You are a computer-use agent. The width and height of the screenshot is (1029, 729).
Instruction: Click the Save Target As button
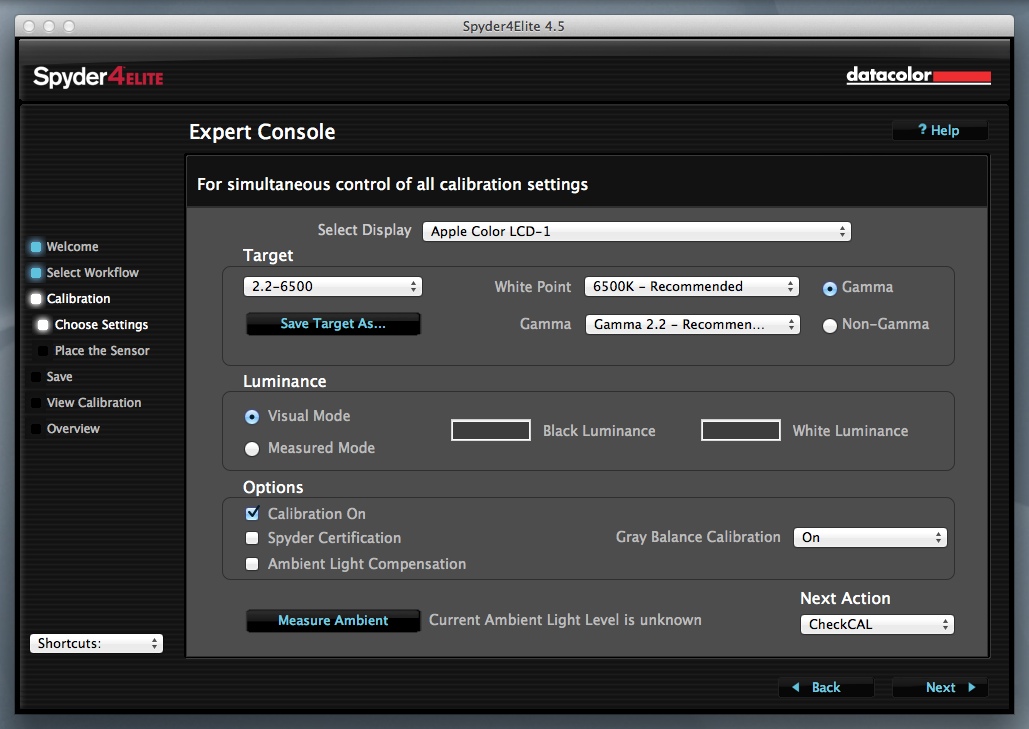pyautogui.click(x=333, y=324)
